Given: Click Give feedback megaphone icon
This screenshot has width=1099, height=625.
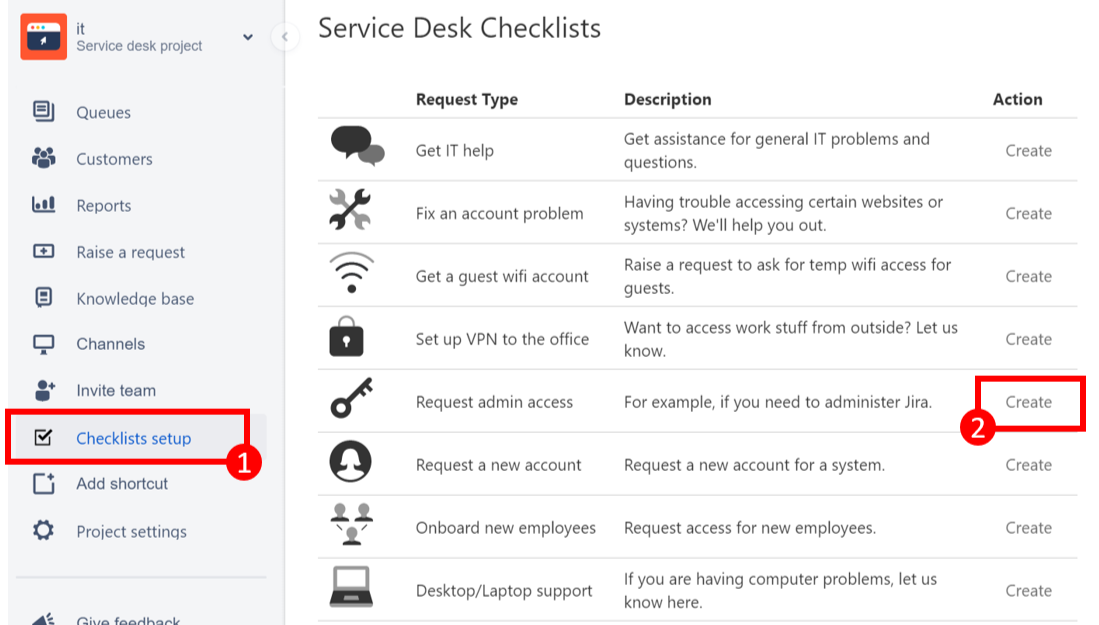Looking at the screenshot, I should point(43,619).
